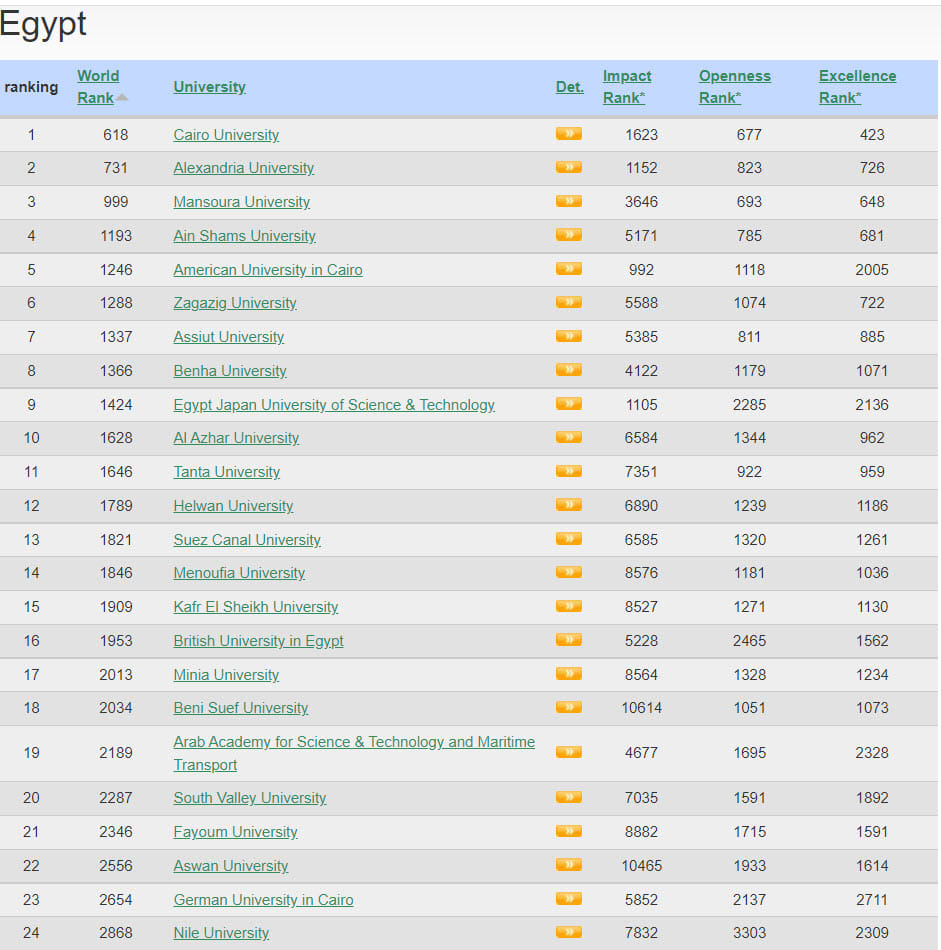941x950 pixels.
Task: Visit the Zagazig University link
Action: pos(235,303)
